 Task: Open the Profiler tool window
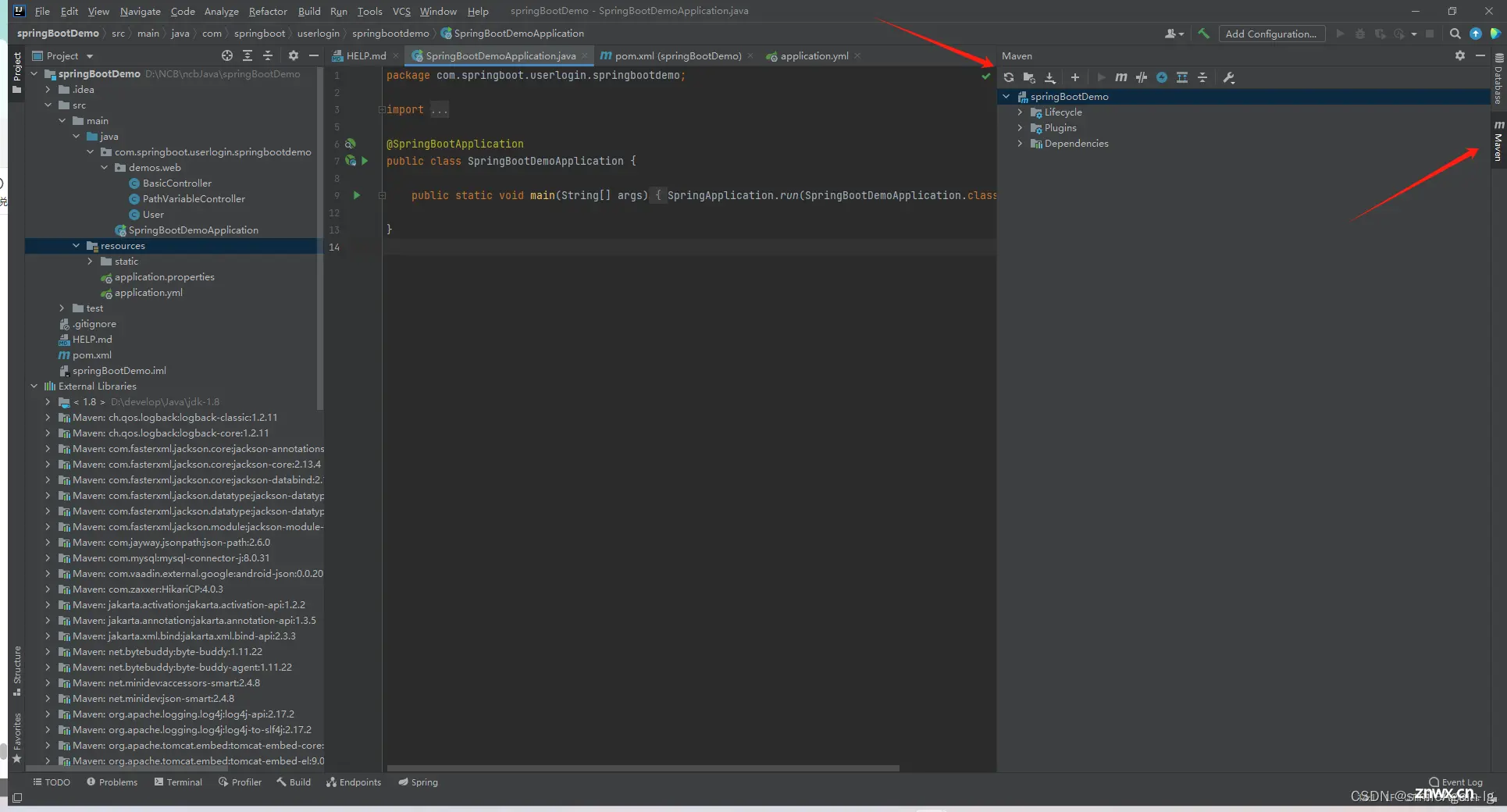(x=240, y=782)
